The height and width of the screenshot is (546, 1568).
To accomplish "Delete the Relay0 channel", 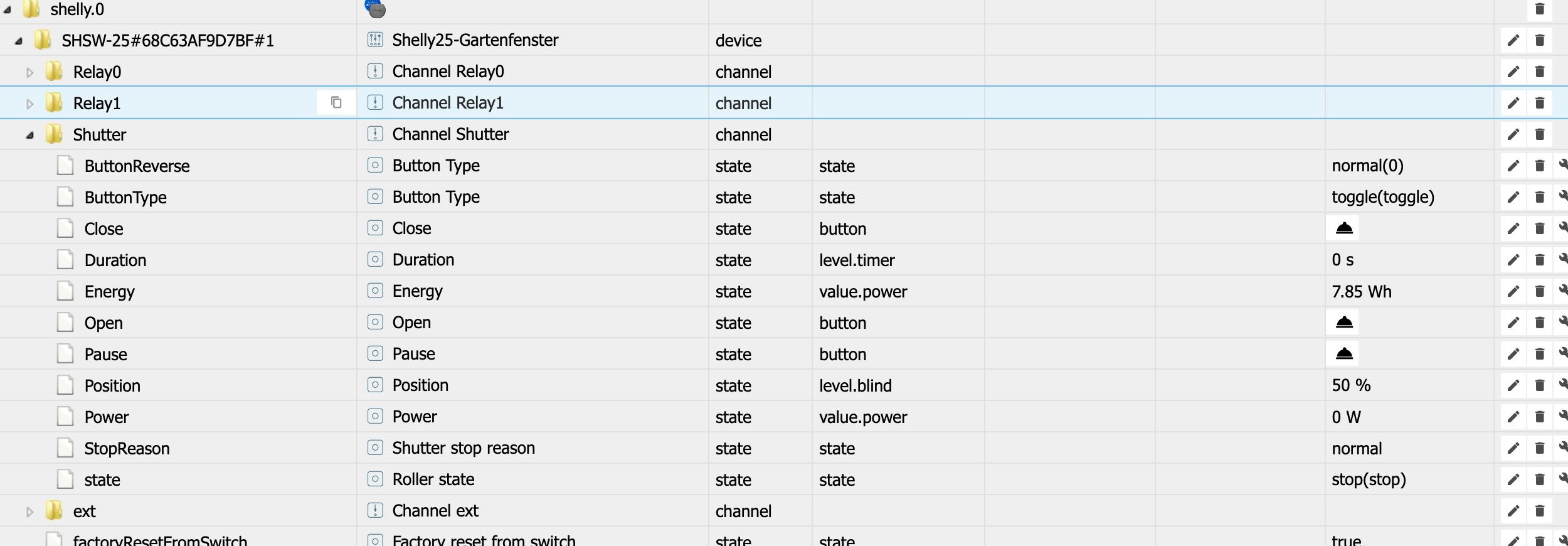I will pyautogui.click(x=1539, y=72).
